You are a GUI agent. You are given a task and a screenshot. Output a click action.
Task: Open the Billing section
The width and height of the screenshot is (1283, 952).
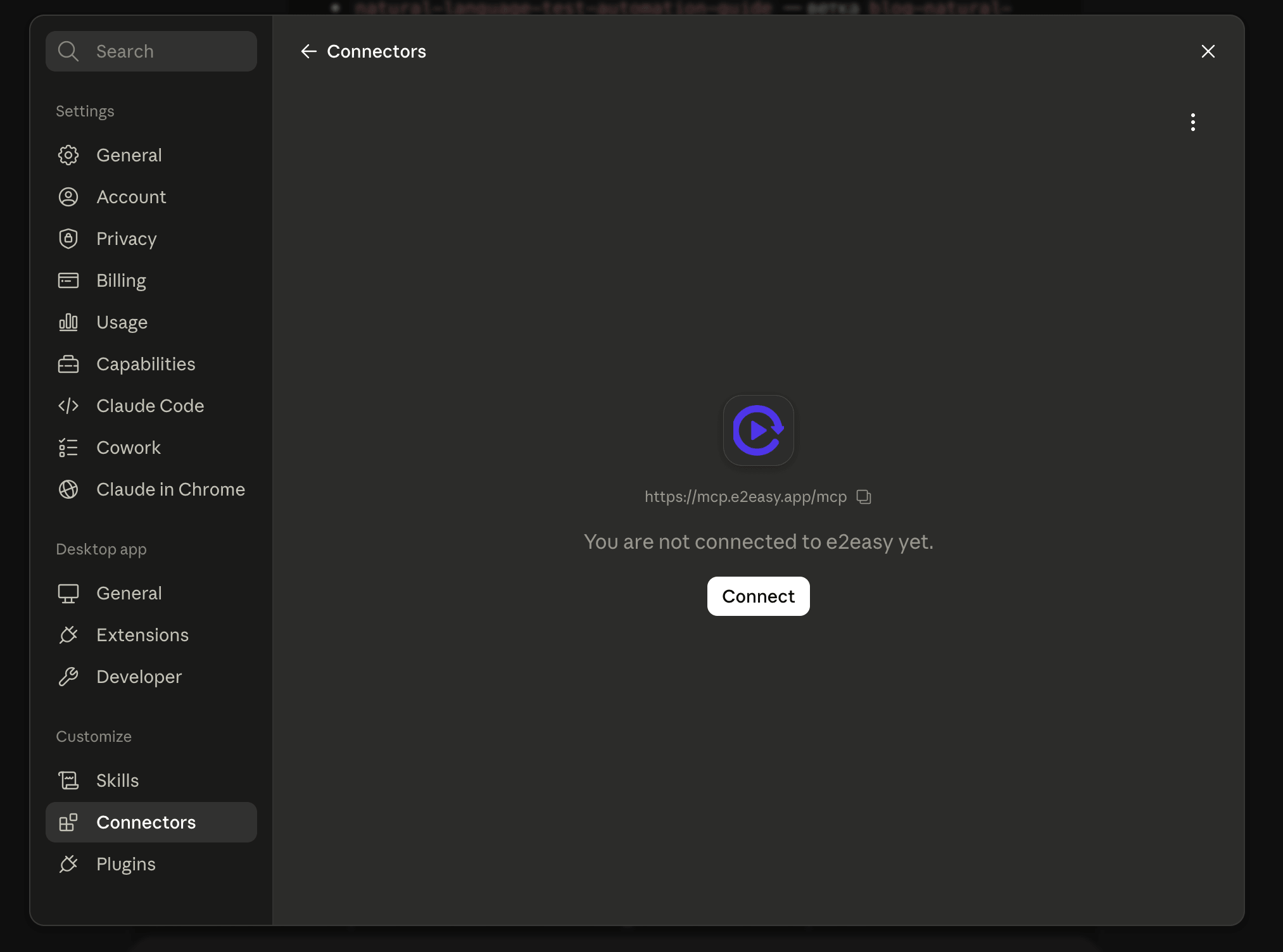click(151, 280)
